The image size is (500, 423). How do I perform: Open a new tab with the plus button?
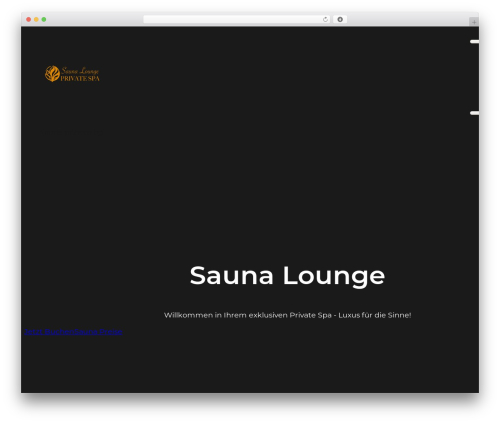tap(474, 22)
